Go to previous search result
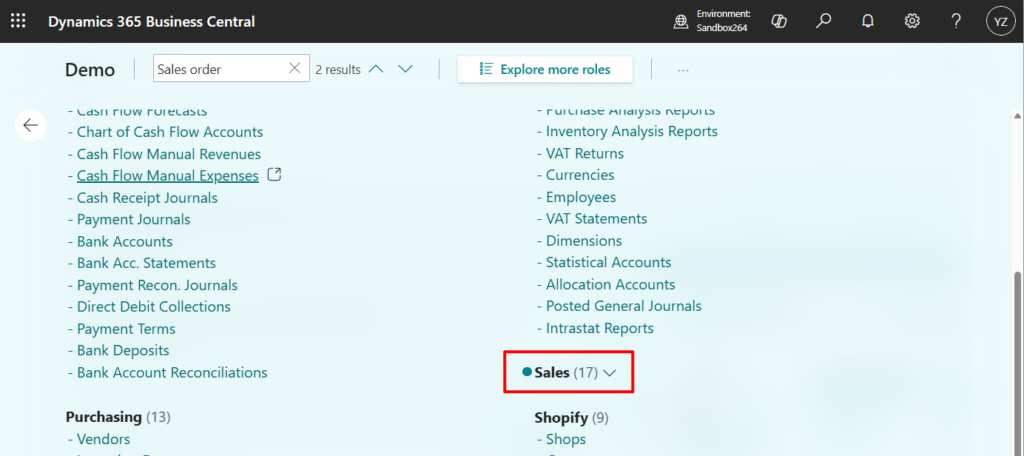This screenshot has height=456, width=1024. pyautogui.click(x=376, y=69)
